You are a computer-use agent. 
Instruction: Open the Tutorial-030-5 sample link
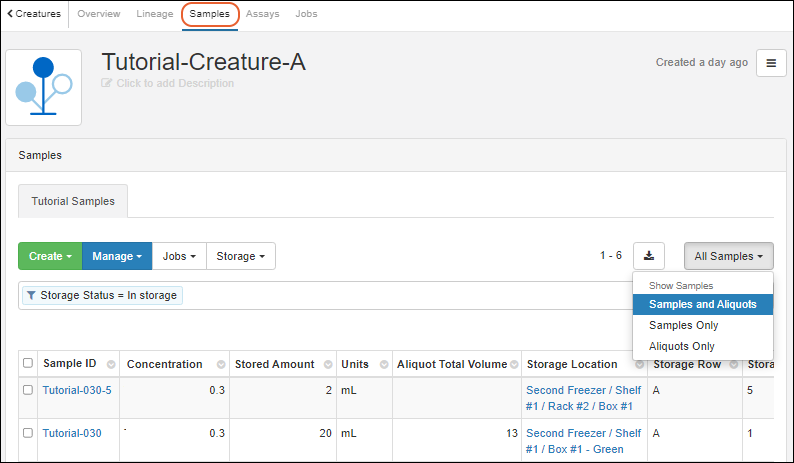point(77,390)
